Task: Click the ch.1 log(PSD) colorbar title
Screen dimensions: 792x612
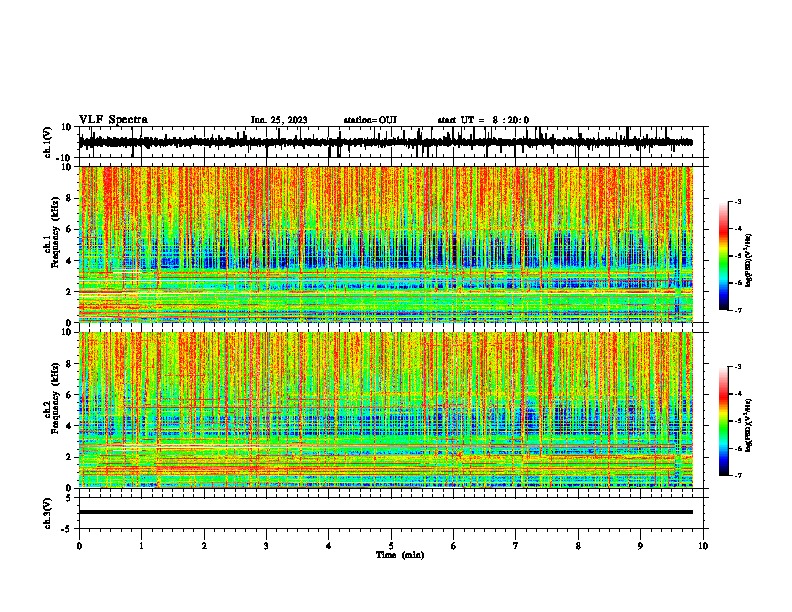Action: [x=749, y=260]
